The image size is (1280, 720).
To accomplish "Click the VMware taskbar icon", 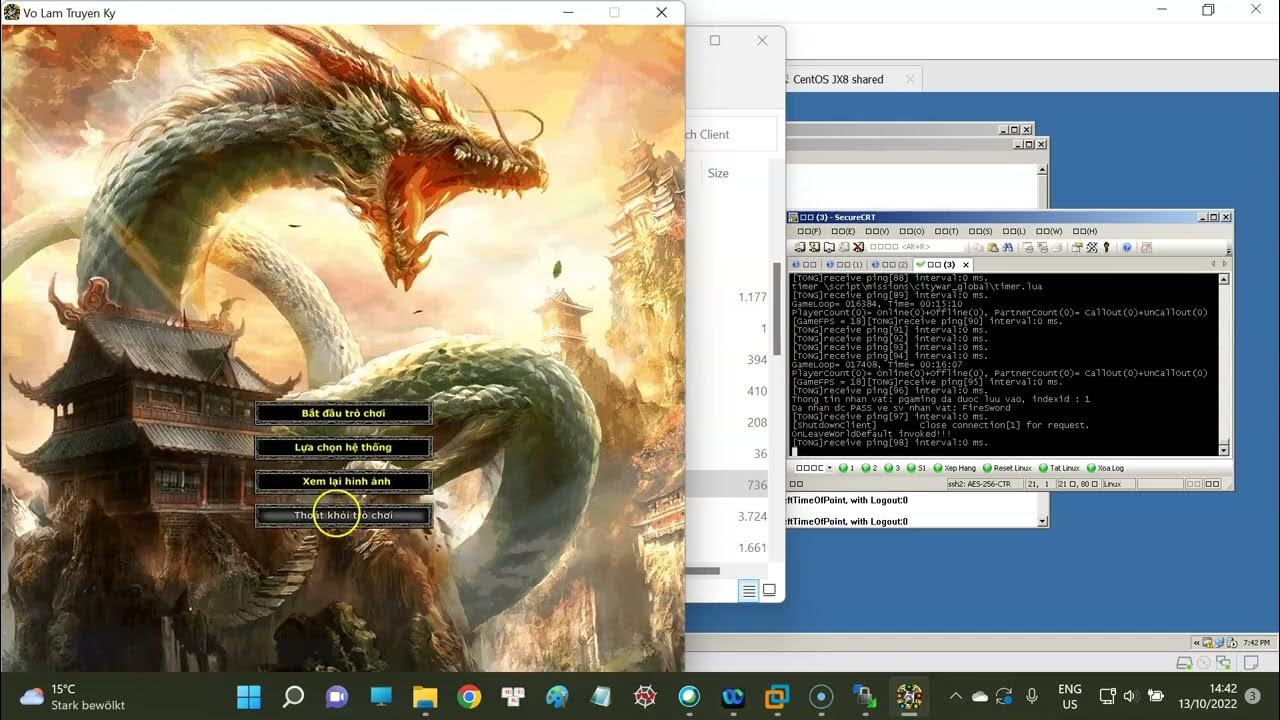I will [x=777, y=696].
